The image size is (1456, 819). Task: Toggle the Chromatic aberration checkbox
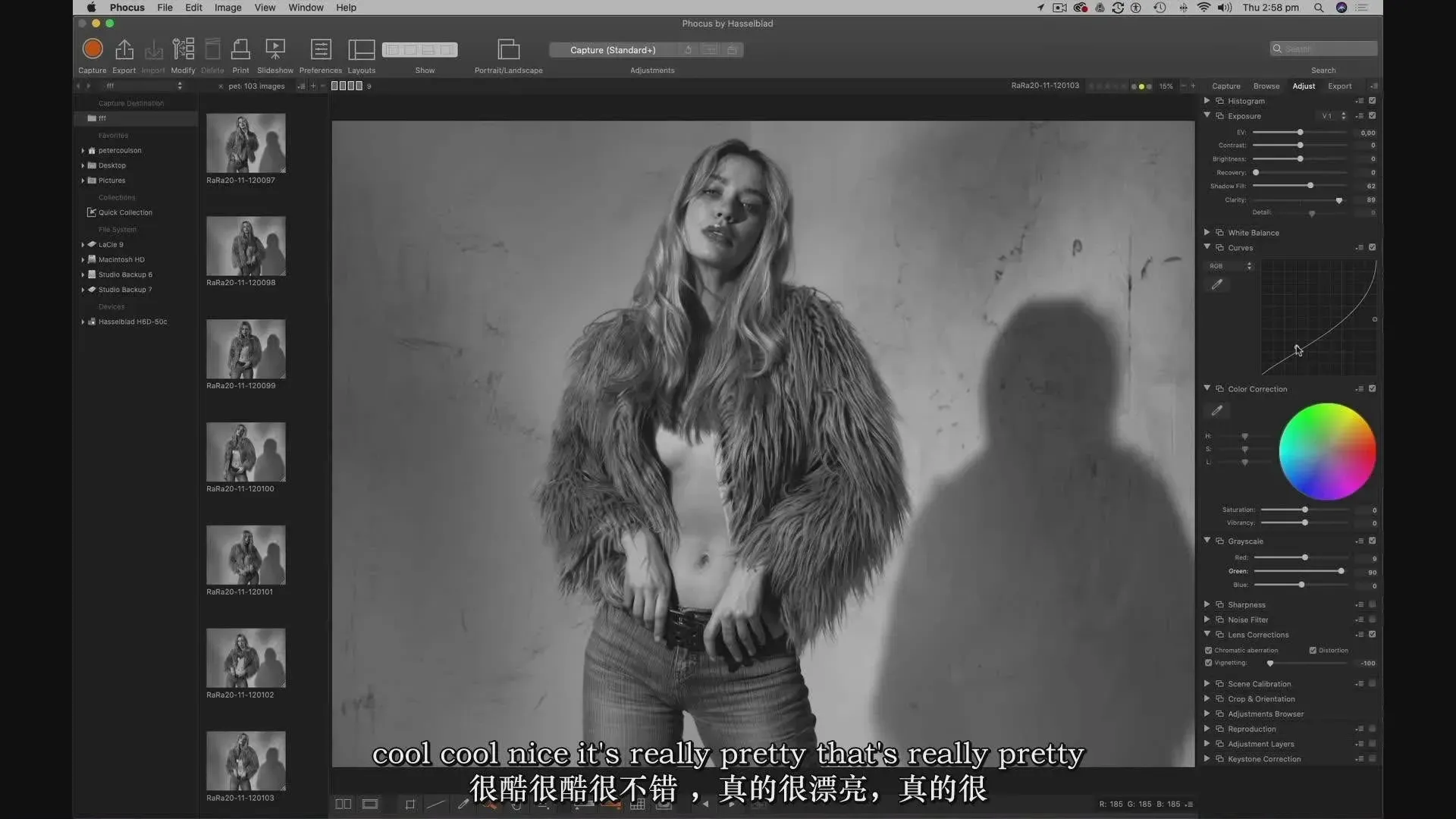(1209, 650)
